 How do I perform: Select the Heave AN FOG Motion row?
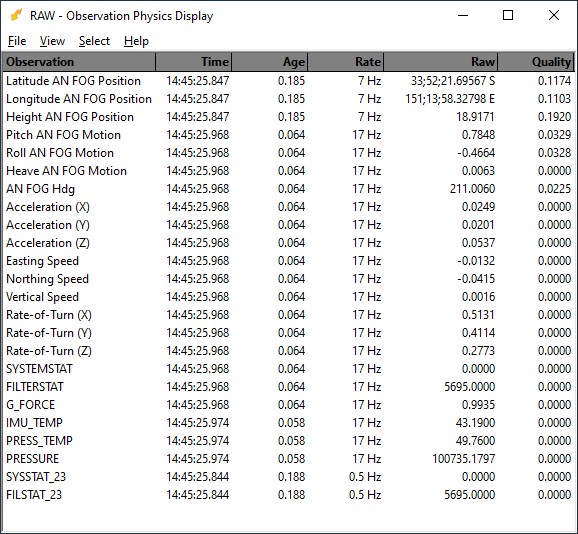click(x=288, y=171)
